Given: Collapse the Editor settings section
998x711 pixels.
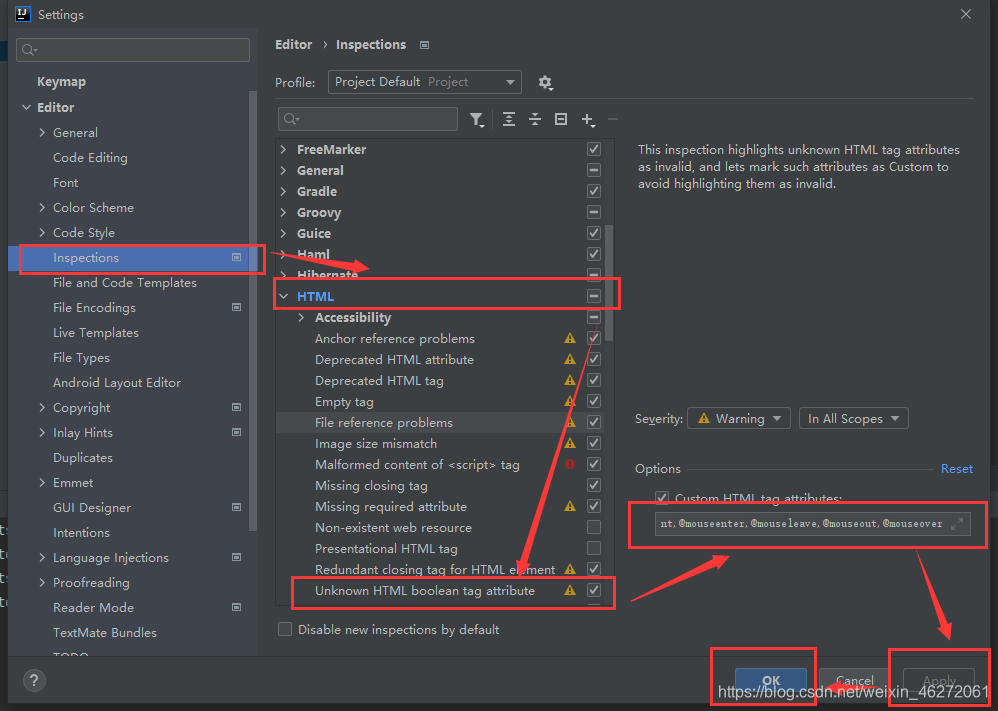Looking at the screenshot, I should [26, 107].
